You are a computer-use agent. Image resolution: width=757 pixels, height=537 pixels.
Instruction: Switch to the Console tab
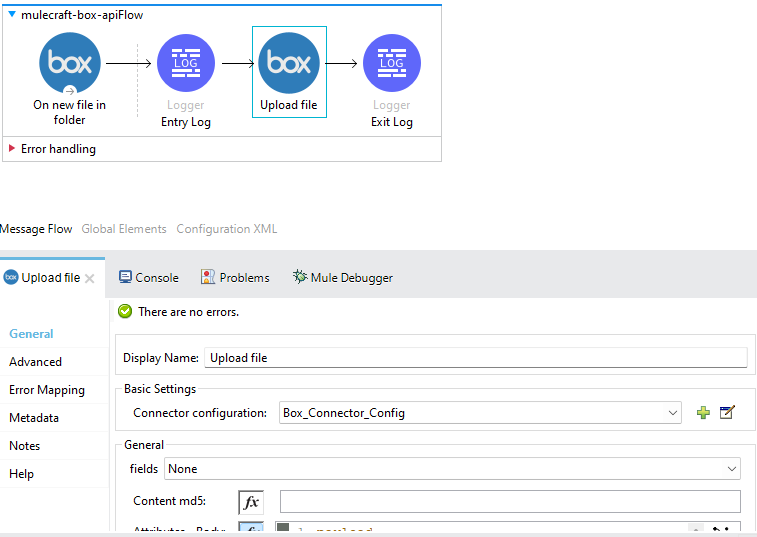tap(148, 278)
